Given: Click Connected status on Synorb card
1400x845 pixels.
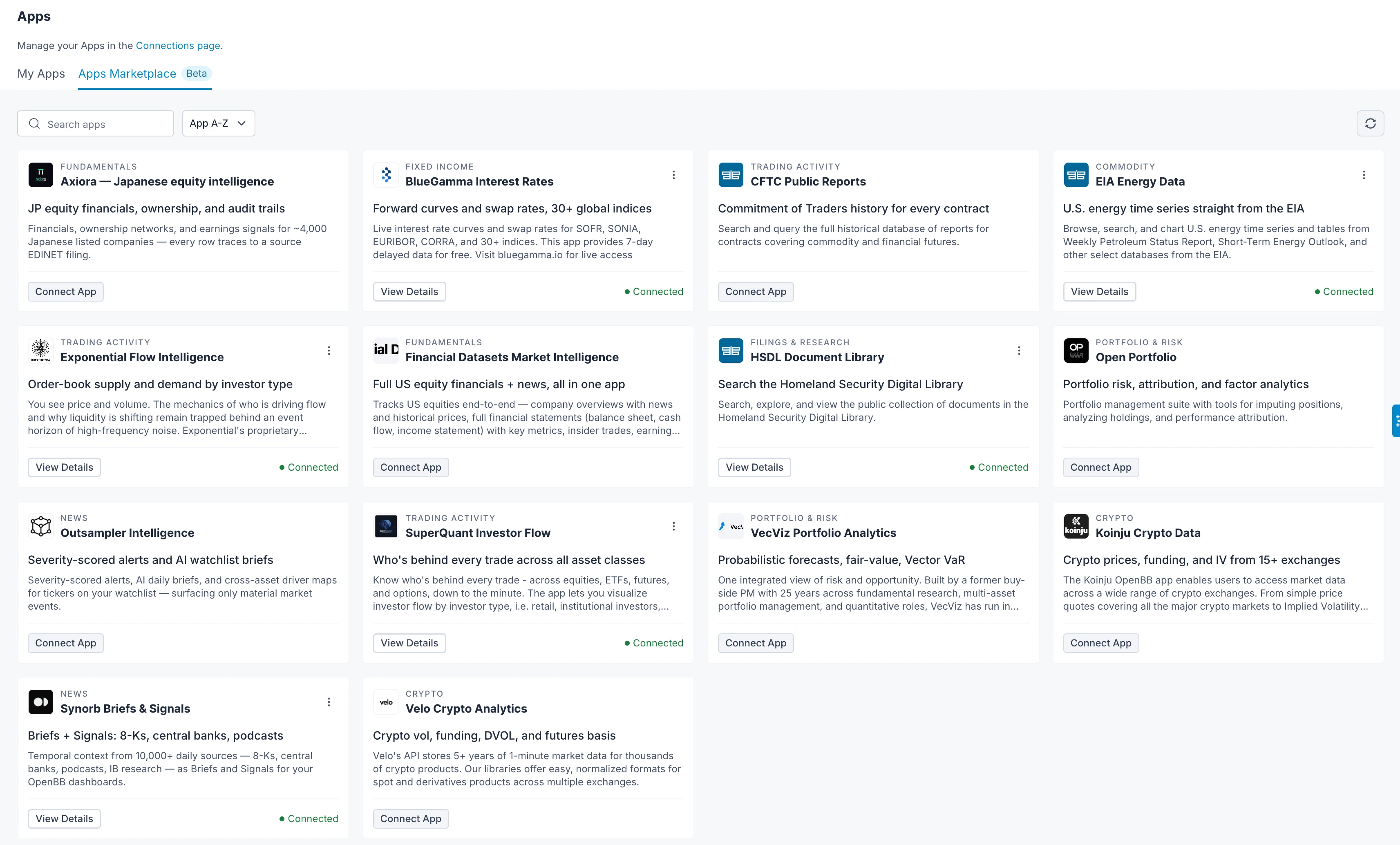Looking at the screenshot, I should tap(309, 818).
